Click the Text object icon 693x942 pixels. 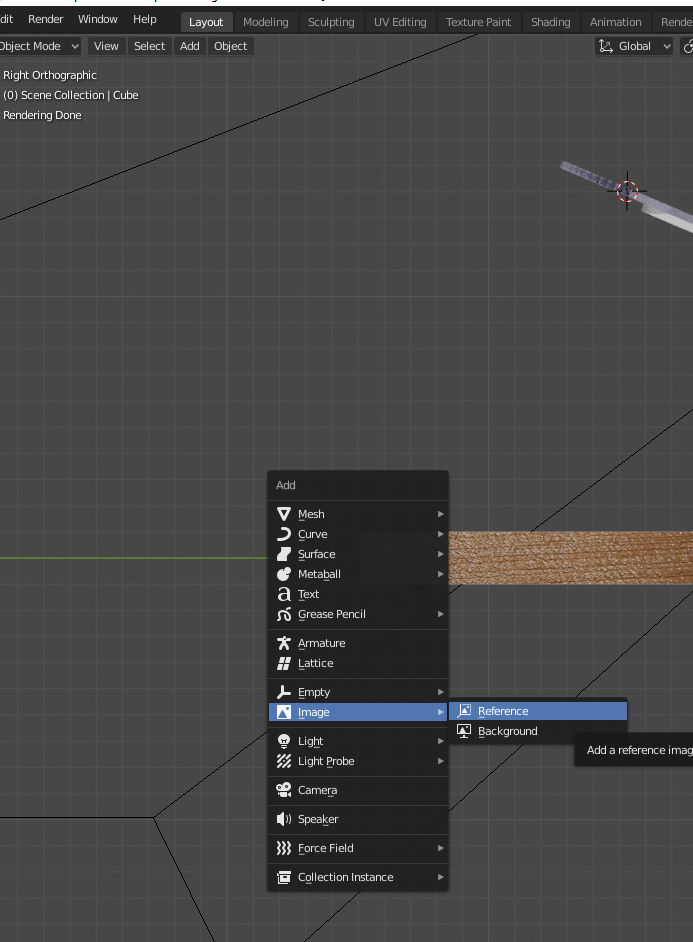[284, 594]
